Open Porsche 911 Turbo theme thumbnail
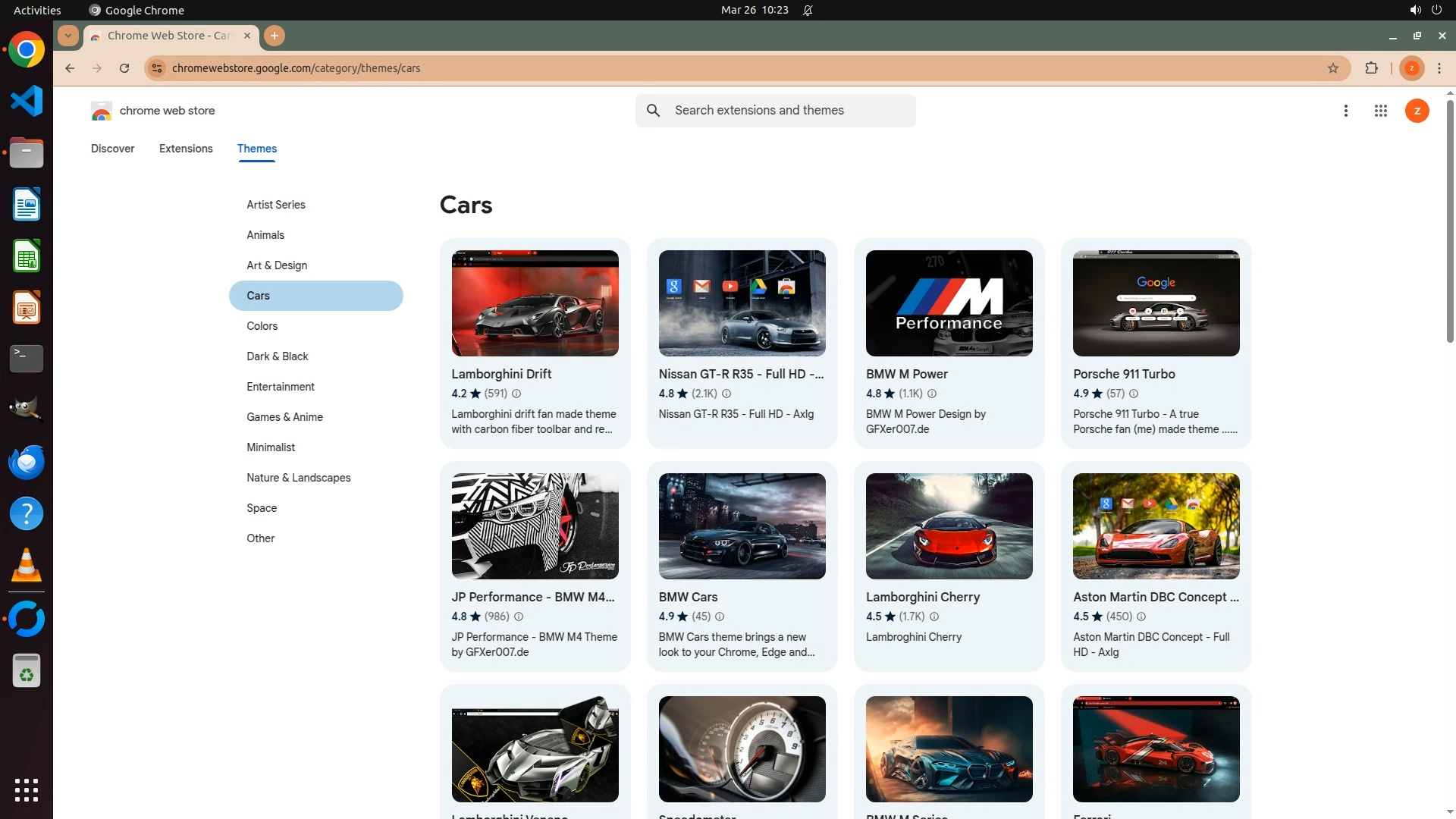1456x819 pixels. coord(1156,303)
